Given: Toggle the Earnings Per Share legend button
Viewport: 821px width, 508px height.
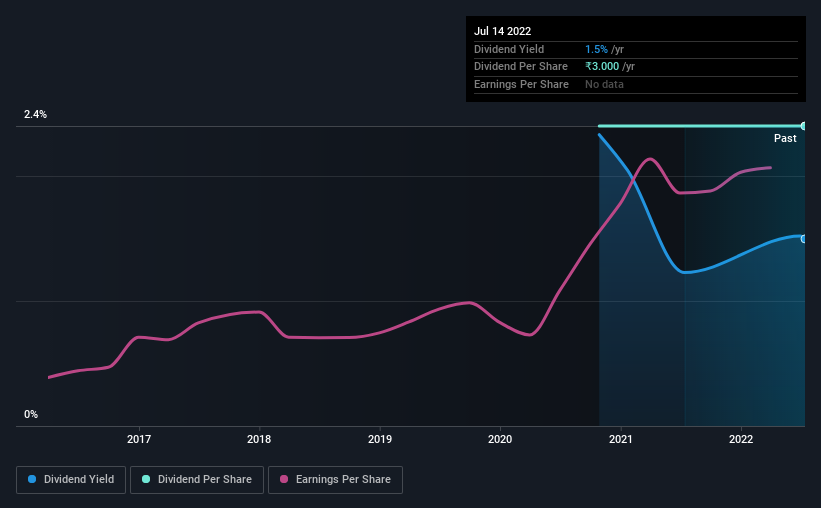Looking at the screenshot, I should [335, 480].
